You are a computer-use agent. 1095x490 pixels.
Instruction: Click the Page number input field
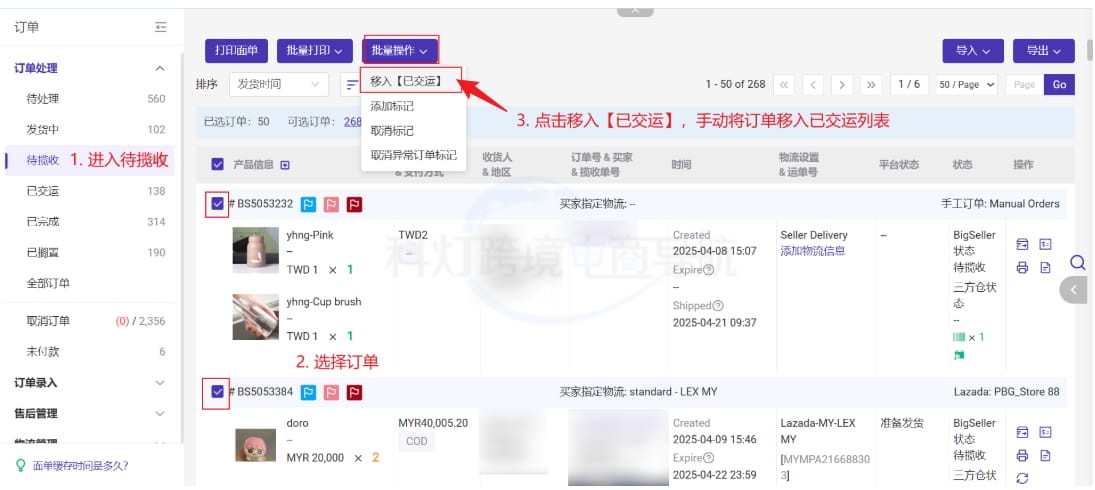pos(1024,84)
